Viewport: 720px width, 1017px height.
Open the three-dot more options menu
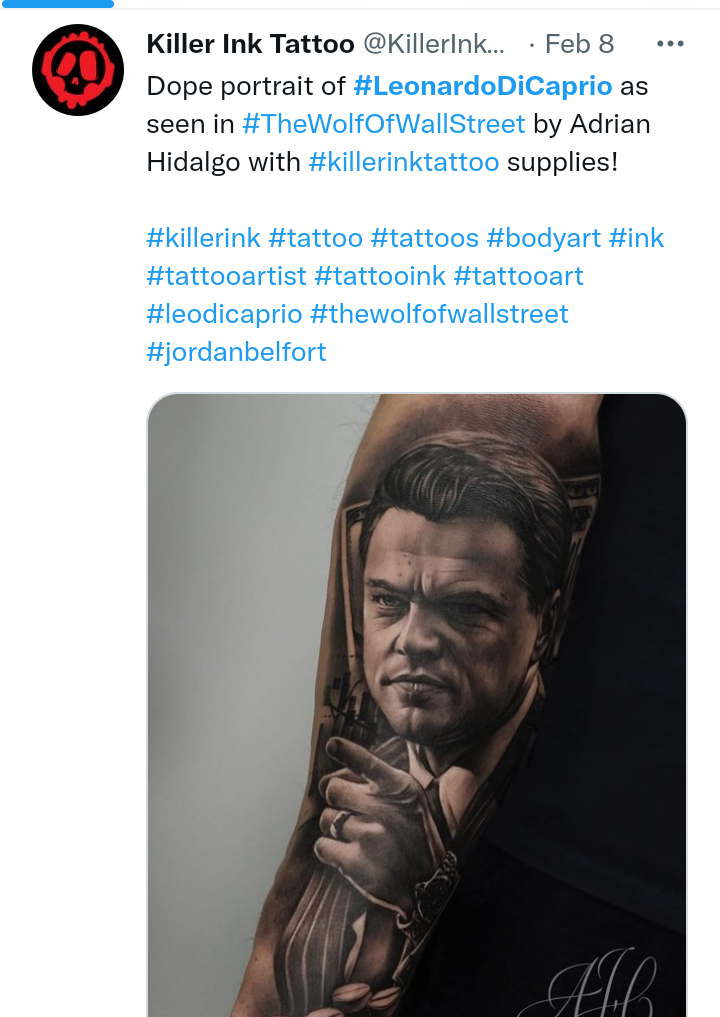pyautogui.click(x=670, y=44)
